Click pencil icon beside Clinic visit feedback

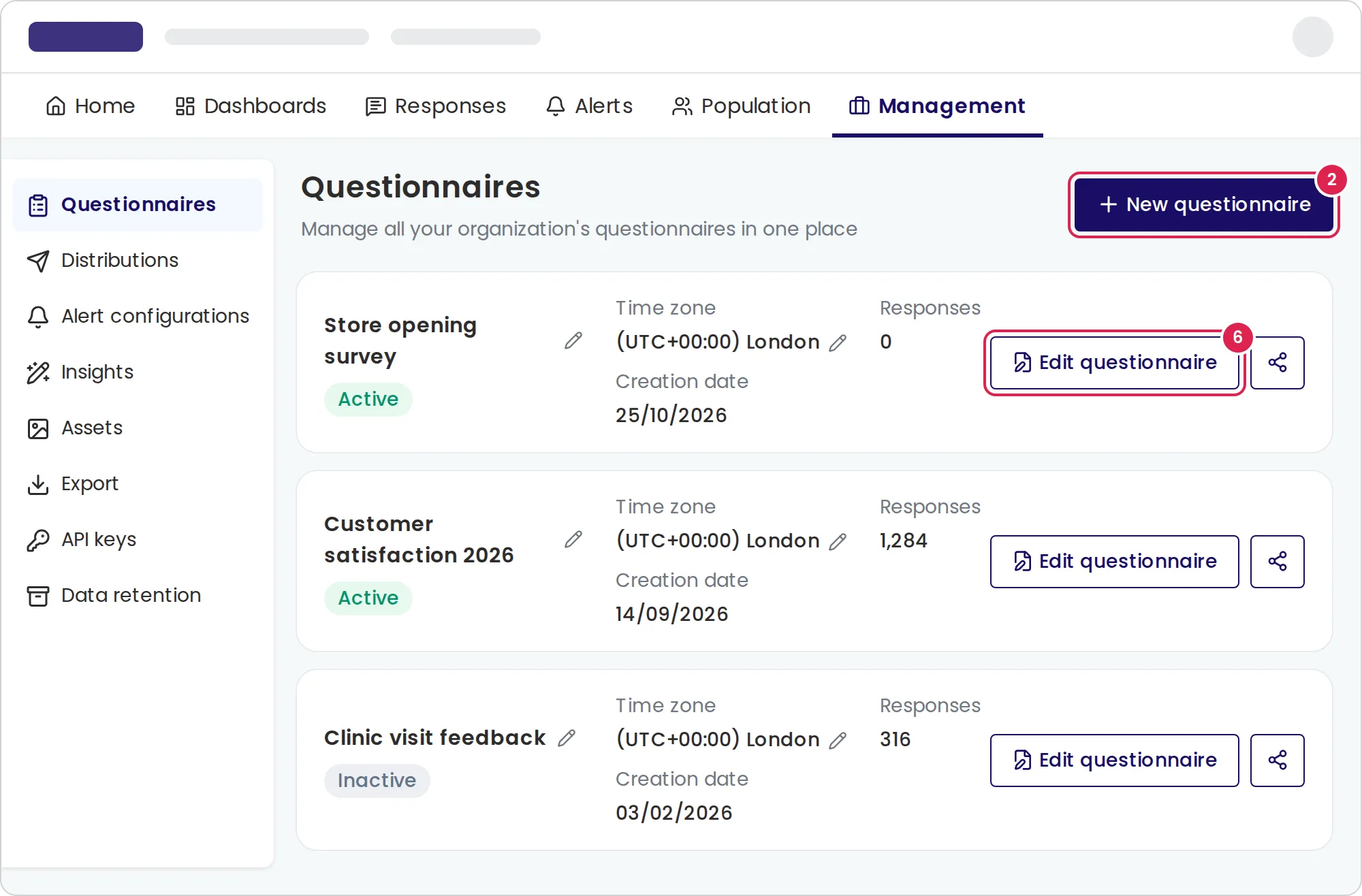(x=567, y=738)
